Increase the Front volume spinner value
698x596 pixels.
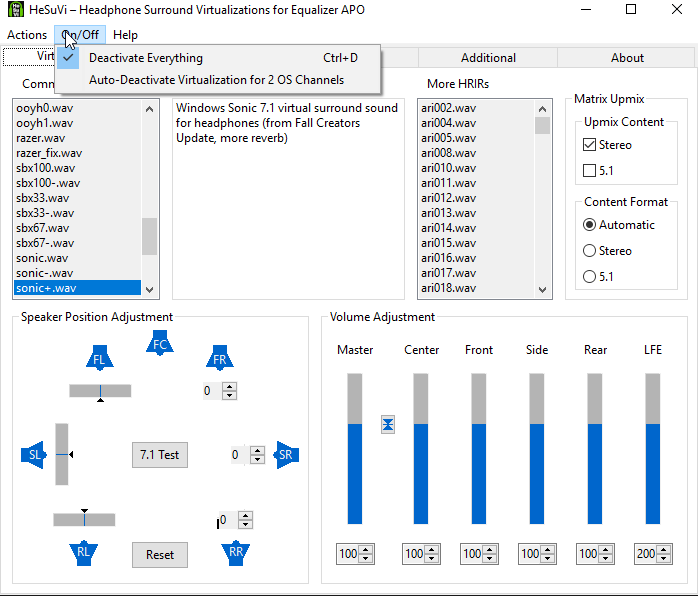[490, 550]
